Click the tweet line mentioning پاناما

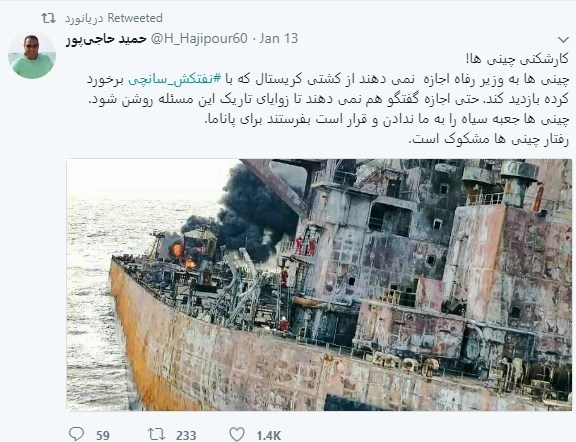(386, 119)
